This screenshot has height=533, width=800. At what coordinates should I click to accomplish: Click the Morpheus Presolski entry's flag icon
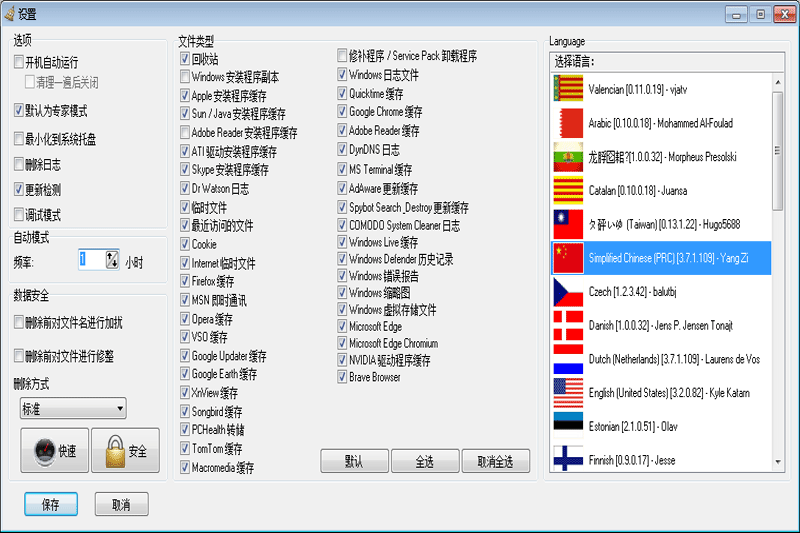click(568, 157)
